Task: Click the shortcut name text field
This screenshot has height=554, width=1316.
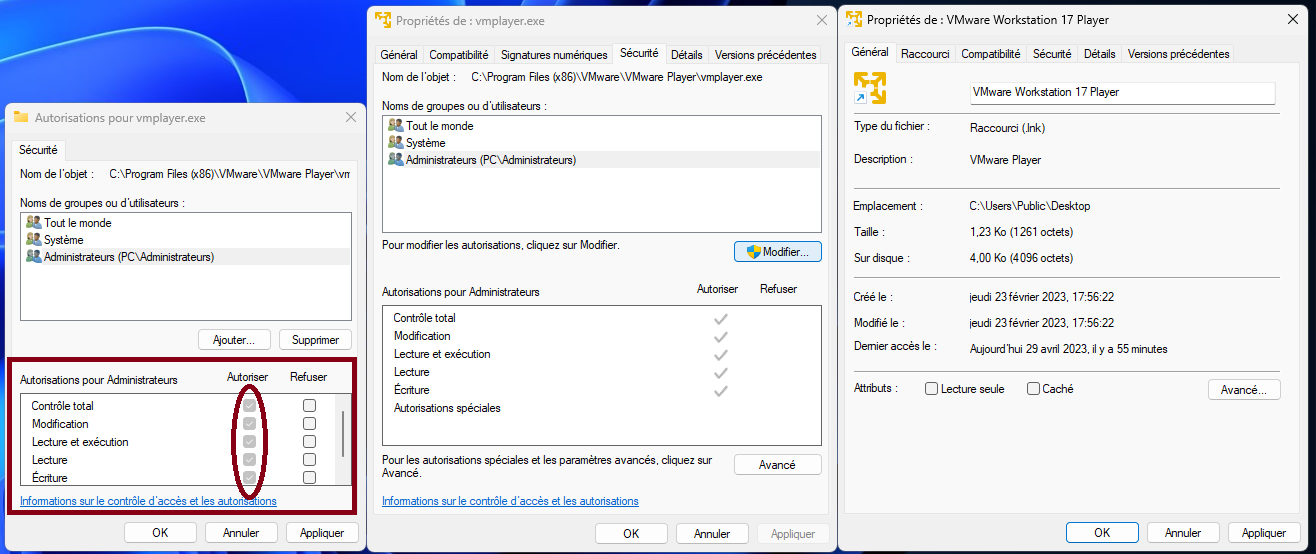Action: [1122, 92]
